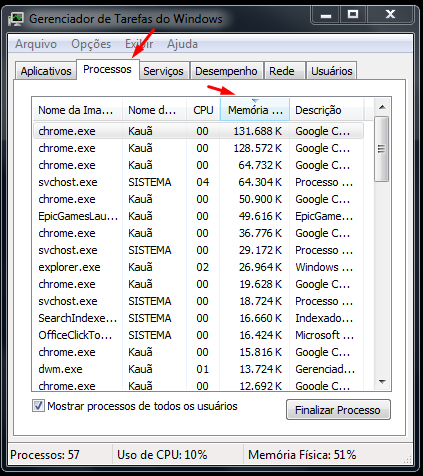The height and width of the screenshot is (476, 423).
Task: Select the EpicGamesLauncher process row
Action: [198, 216]
